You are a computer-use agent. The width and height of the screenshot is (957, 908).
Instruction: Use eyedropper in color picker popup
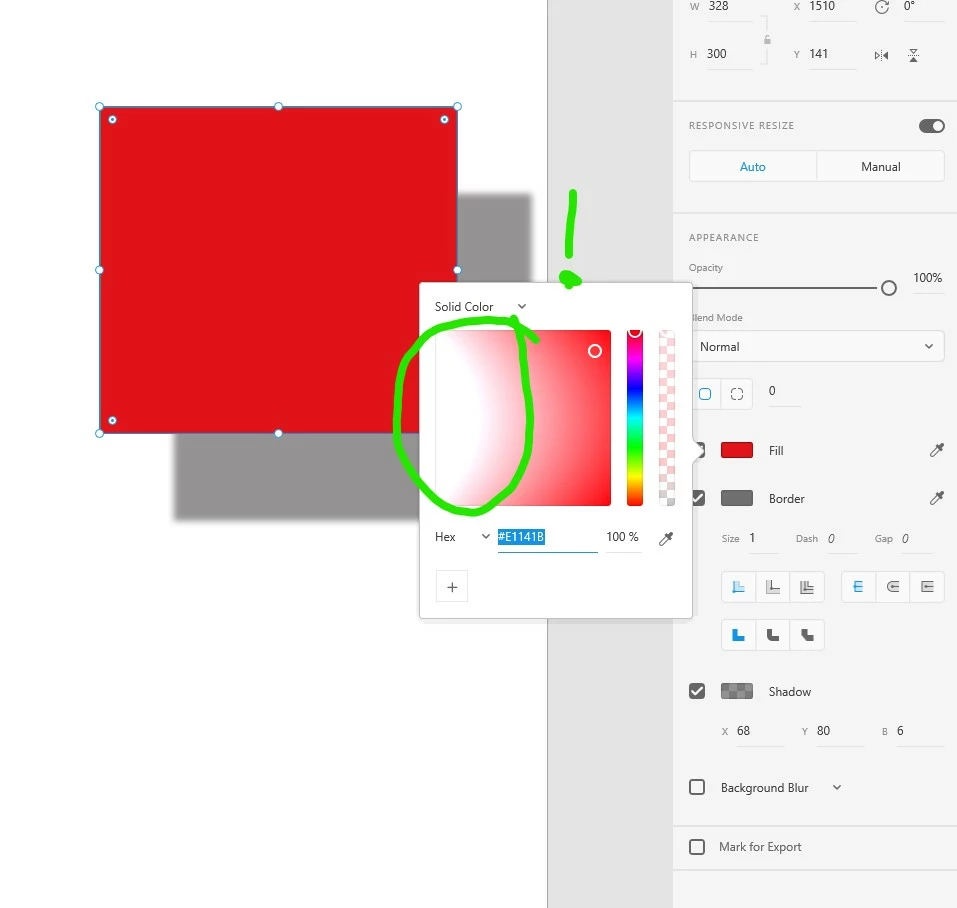666,538
